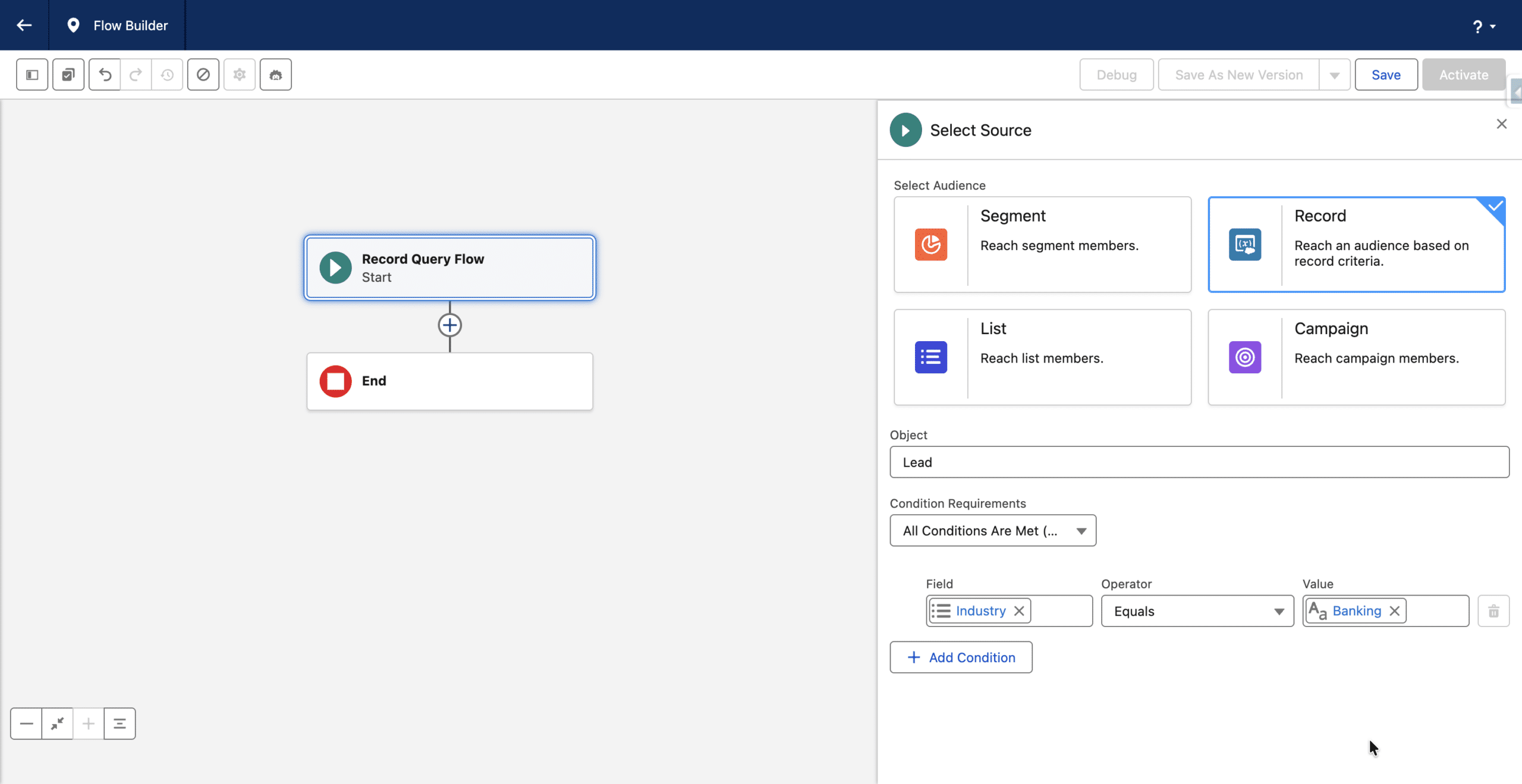Viewport: 1522px width, 784px height.
Task: Open the Equals operator dropdown
Action: point(1197,611)
